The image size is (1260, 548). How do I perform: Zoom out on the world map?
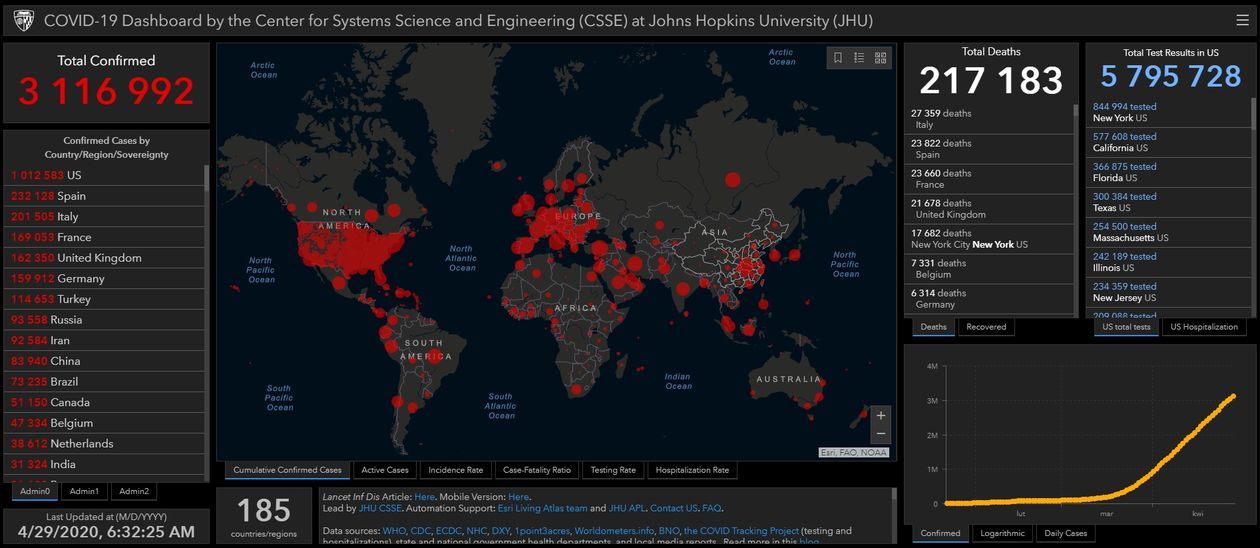pos(880,434)
